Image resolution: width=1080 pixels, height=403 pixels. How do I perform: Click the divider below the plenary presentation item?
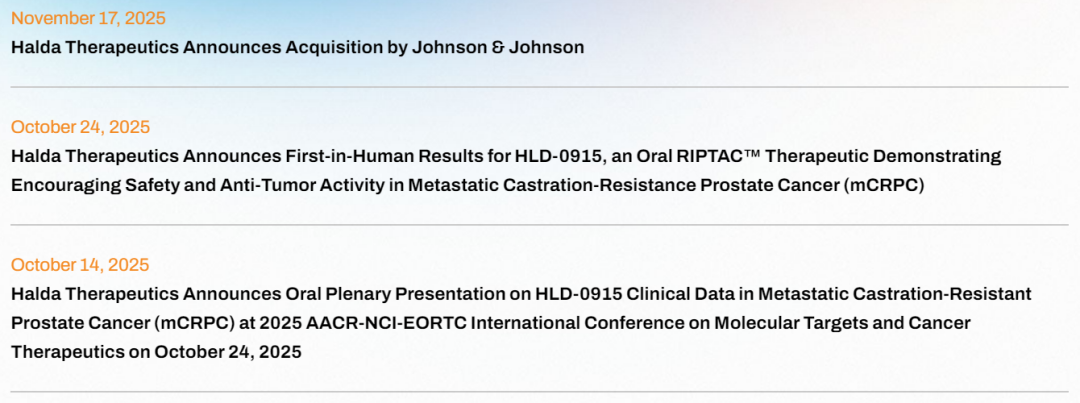coord(540,391)
